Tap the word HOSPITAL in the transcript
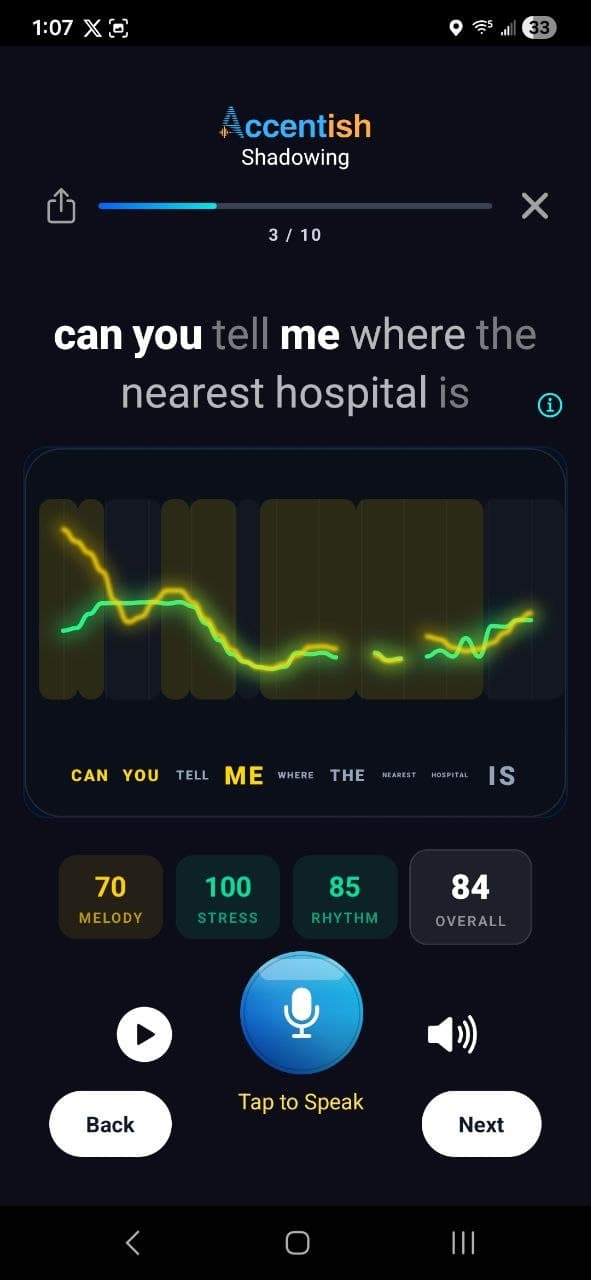 click(450, 775)
